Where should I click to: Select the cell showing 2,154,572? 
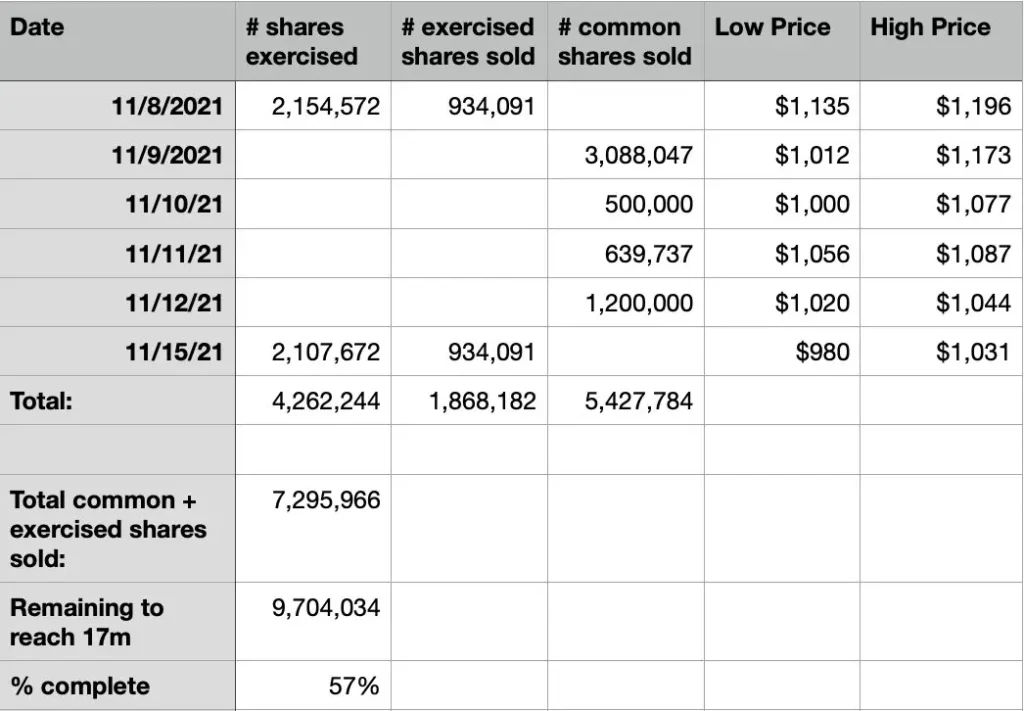point(326,107)
